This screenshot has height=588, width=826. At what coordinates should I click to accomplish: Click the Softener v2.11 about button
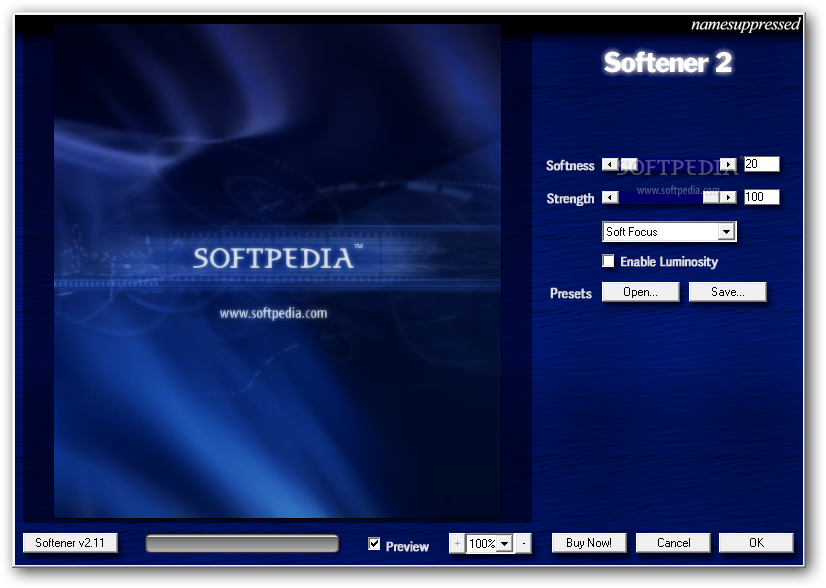(x=70, y=543)
